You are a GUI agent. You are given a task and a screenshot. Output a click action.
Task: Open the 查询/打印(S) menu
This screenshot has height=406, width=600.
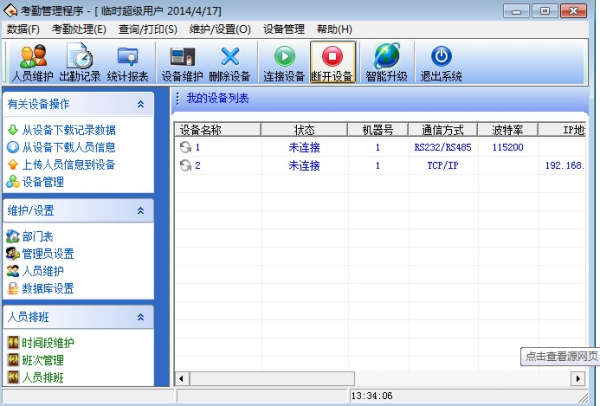coord(149,29)
